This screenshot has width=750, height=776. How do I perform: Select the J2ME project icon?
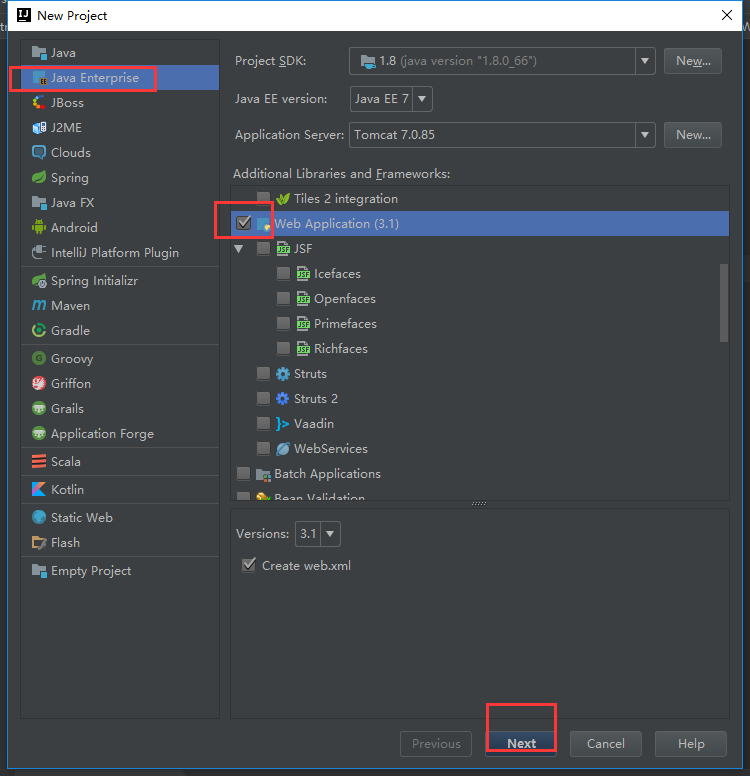[x=39, y=128]
